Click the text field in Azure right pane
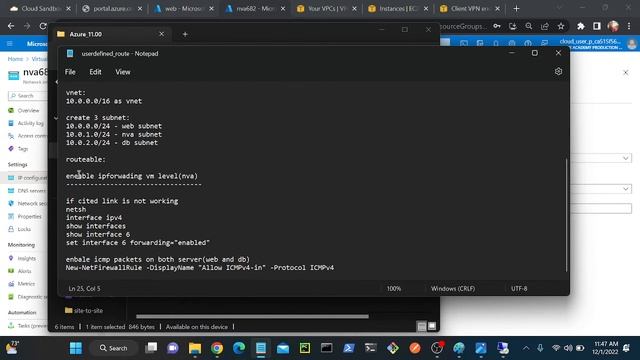 point(600,209)
